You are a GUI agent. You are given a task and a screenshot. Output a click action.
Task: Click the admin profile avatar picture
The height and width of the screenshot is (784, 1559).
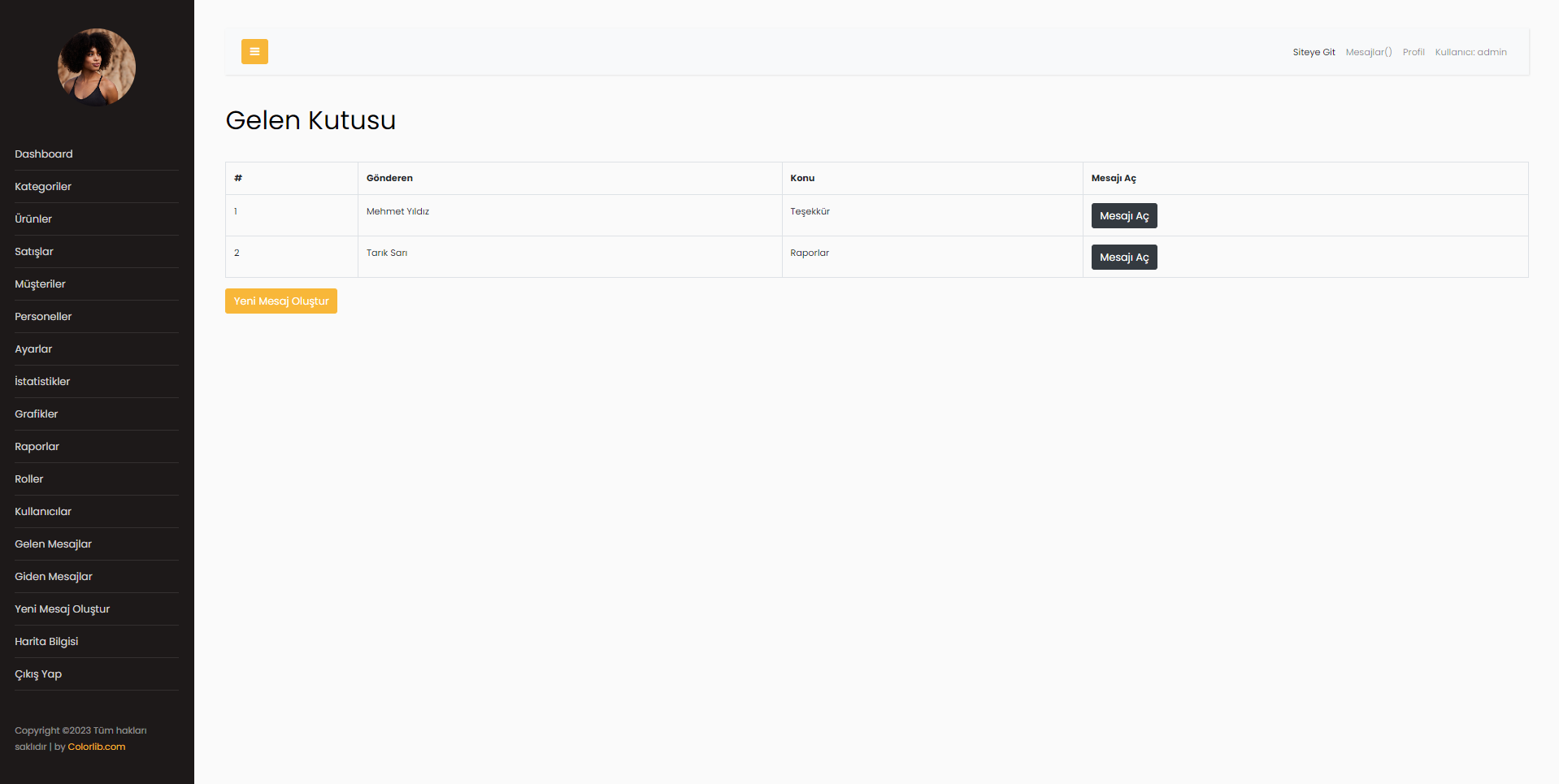tap(96, 67)
